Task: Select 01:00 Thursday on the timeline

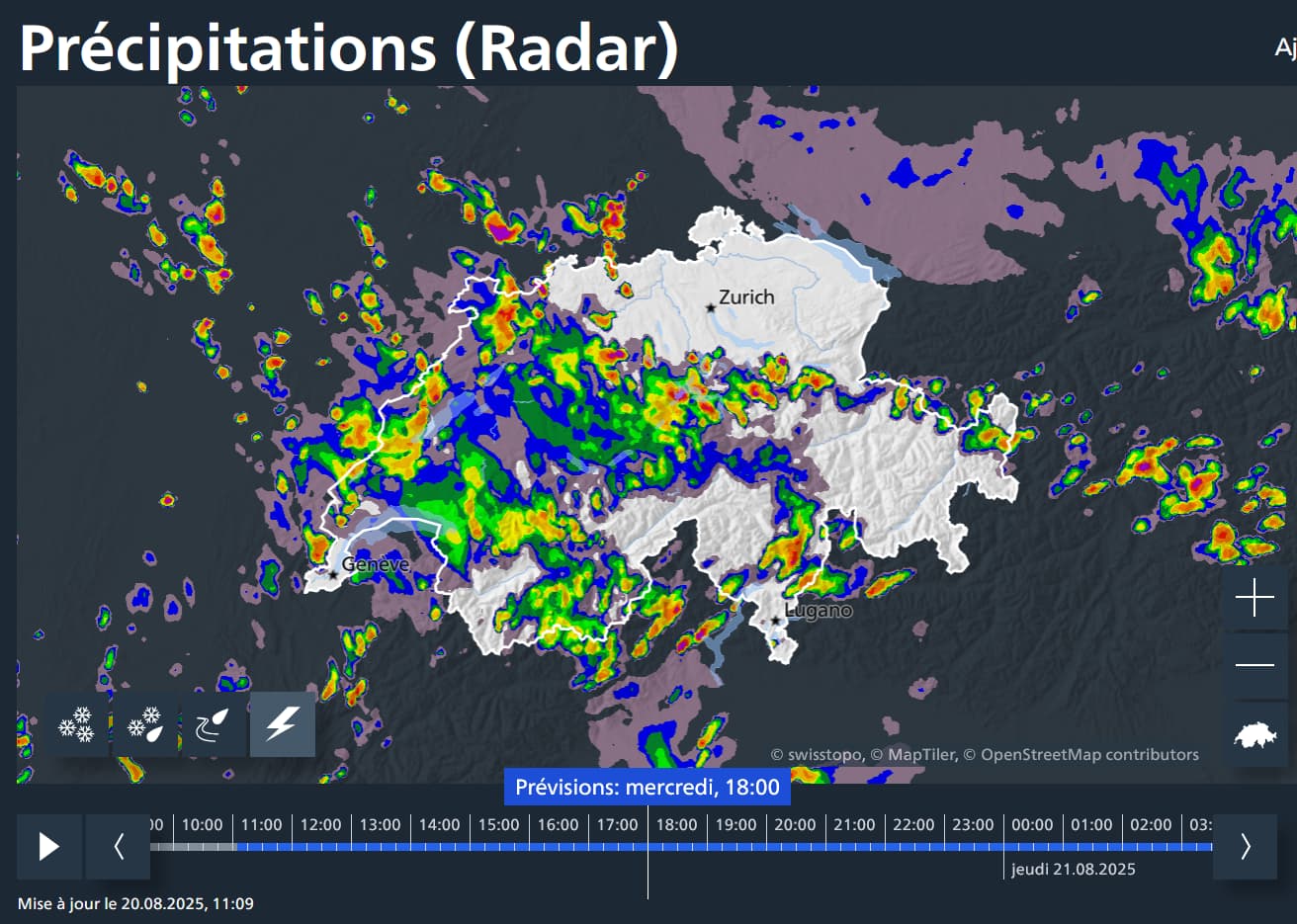Action: (x=1091, y=825)
